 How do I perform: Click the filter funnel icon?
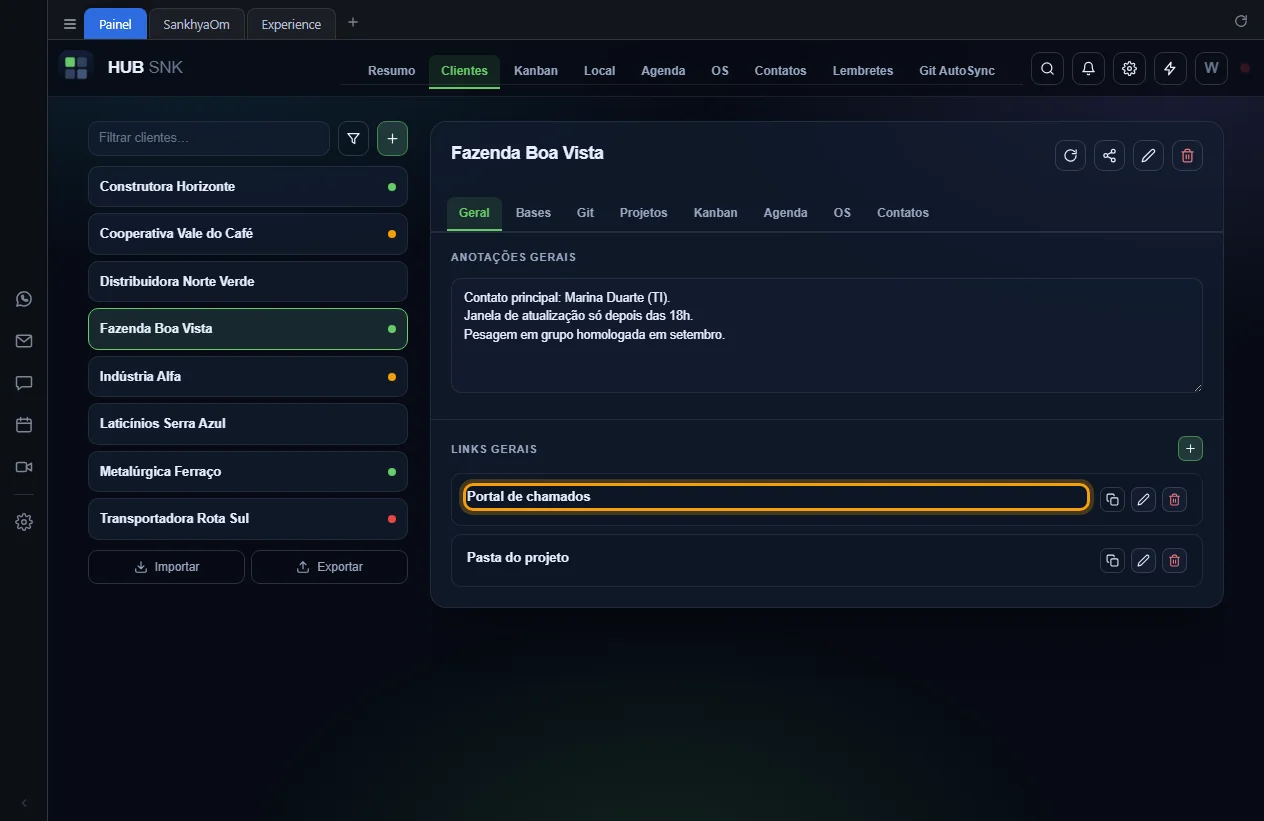click(x=353, y=139)
